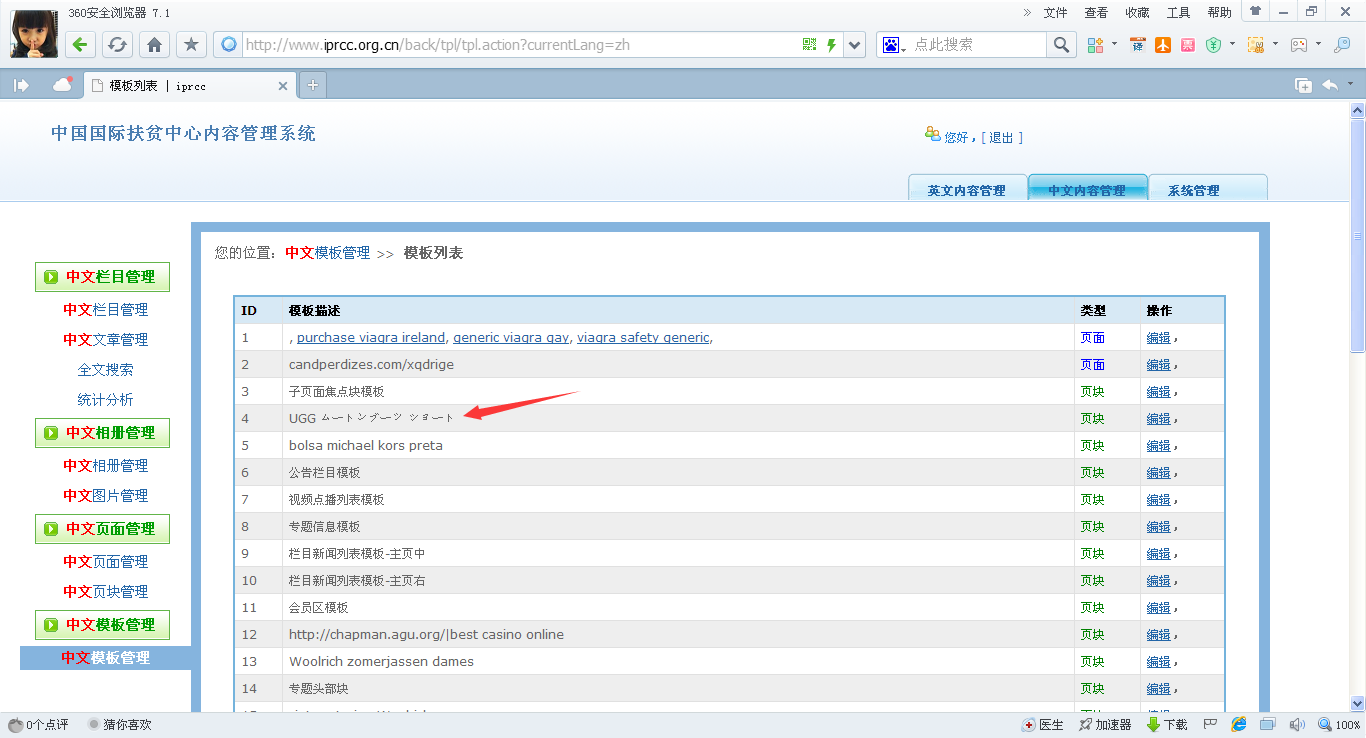
Task: Switch to 系统管理 tab
Action: (x=1207, y=188)
